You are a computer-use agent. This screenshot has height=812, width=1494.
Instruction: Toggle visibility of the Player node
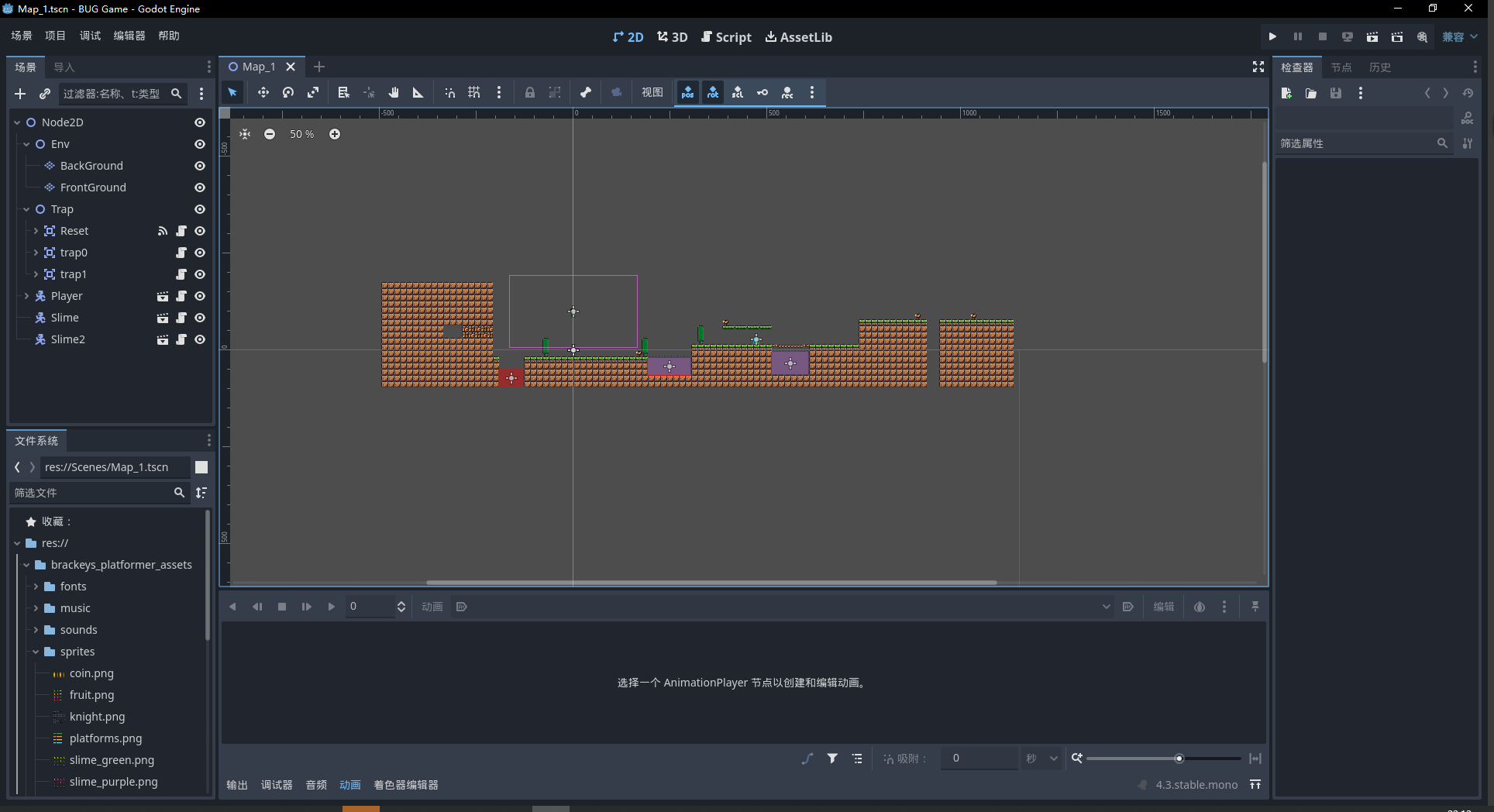(200, 296)
